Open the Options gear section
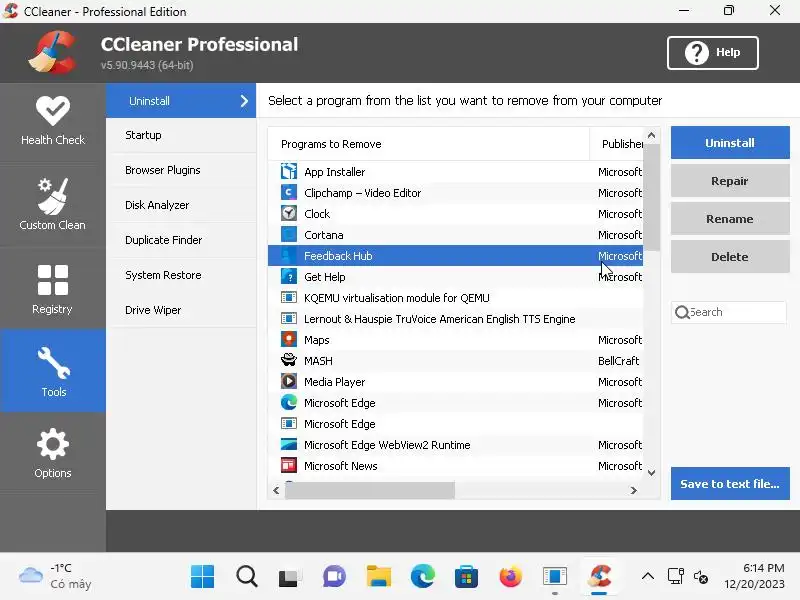This screenshot has height=600, width=800. pos(53,453)
